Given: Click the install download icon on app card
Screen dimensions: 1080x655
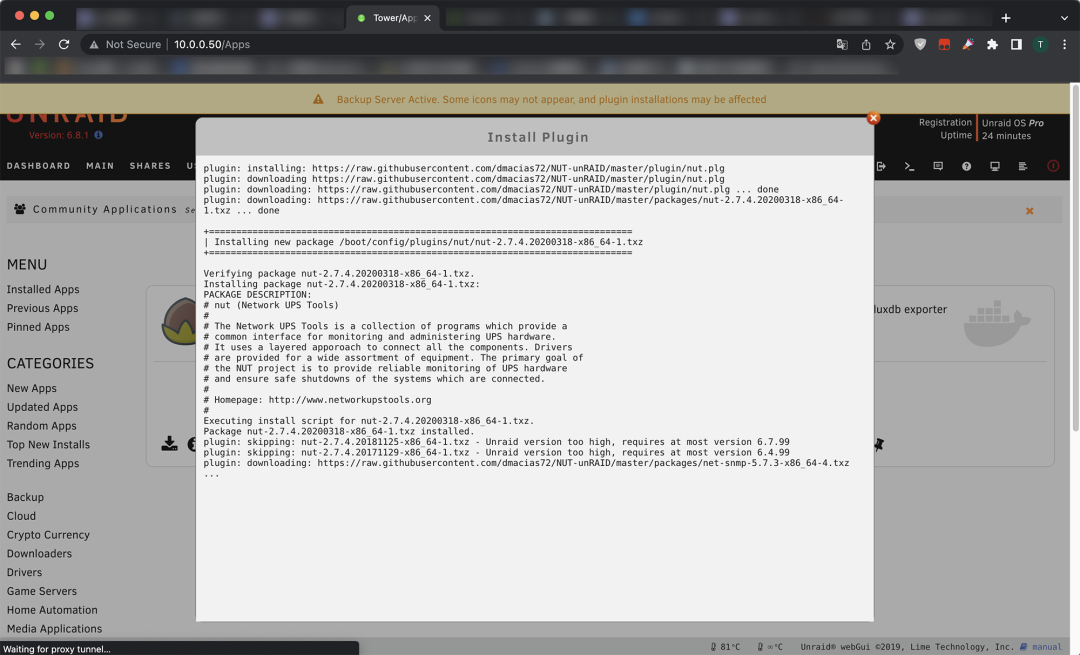Looking at the screenshot, I should pyautogui.click(x=169, y=444).
